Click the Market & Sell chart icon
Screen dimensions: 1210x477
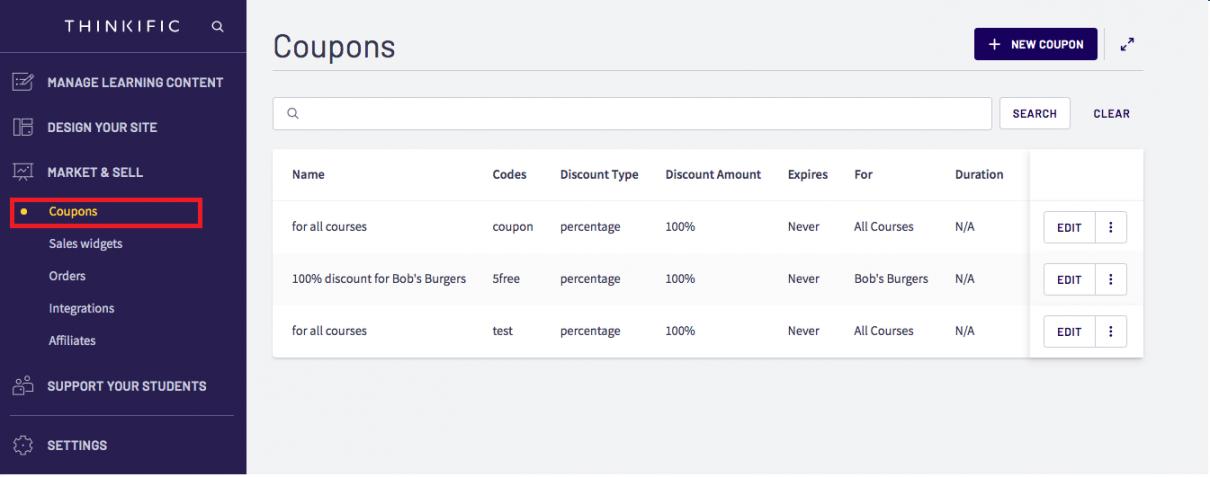(x=21, y=172)
